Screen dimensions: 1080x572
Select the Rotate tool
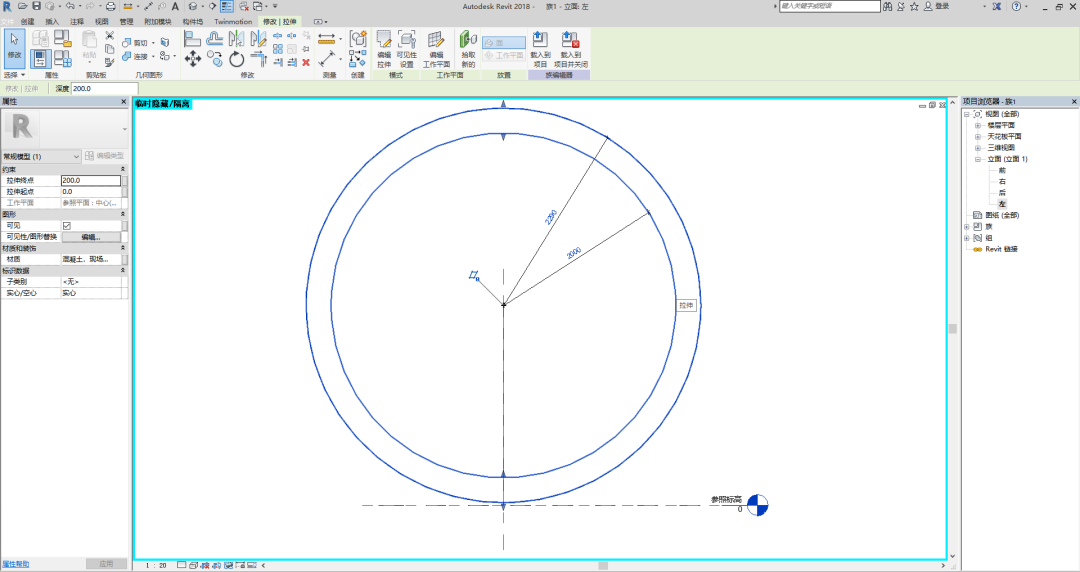click(236, 59)
